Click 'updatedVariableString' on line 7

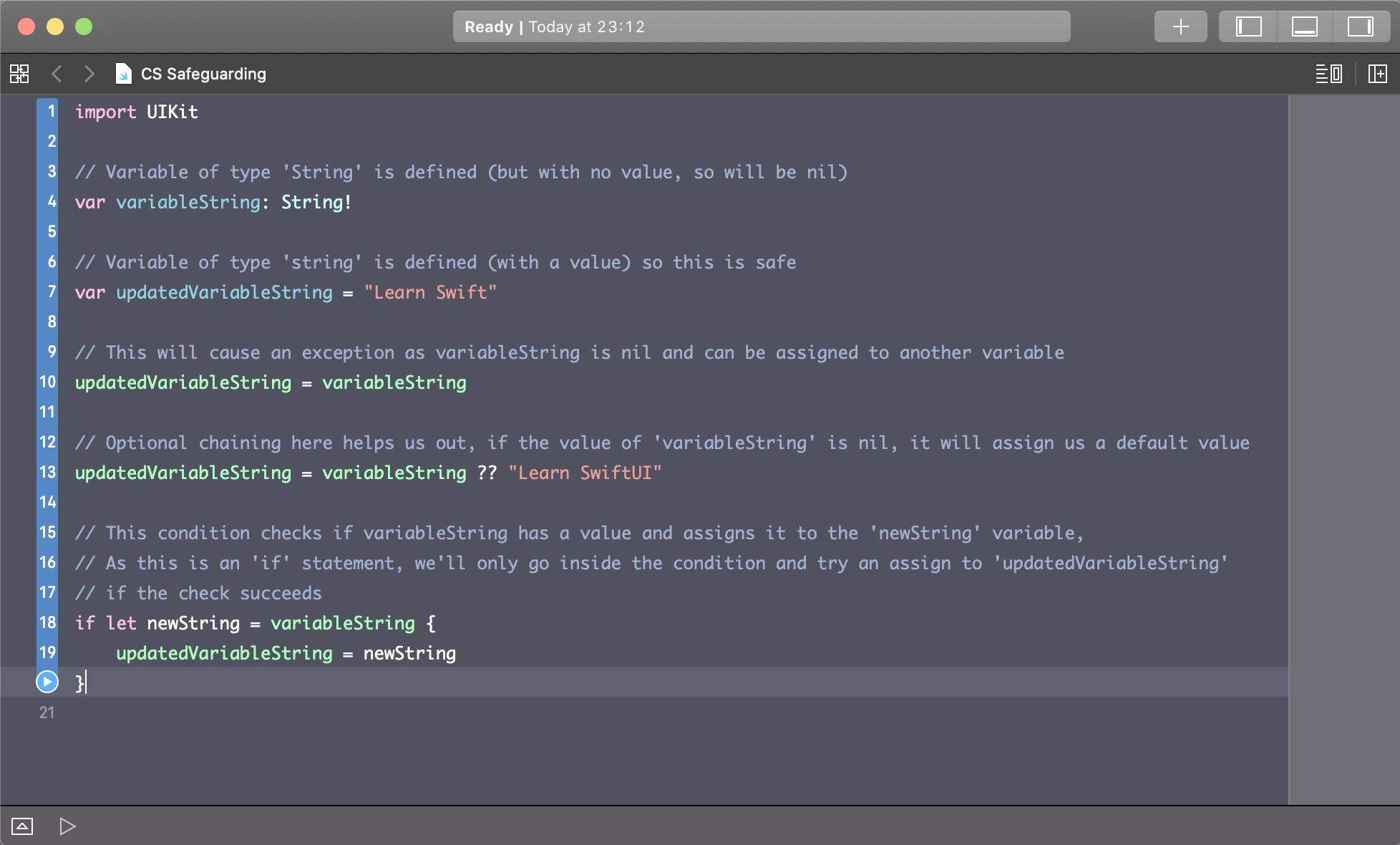[x=224, y=293]
